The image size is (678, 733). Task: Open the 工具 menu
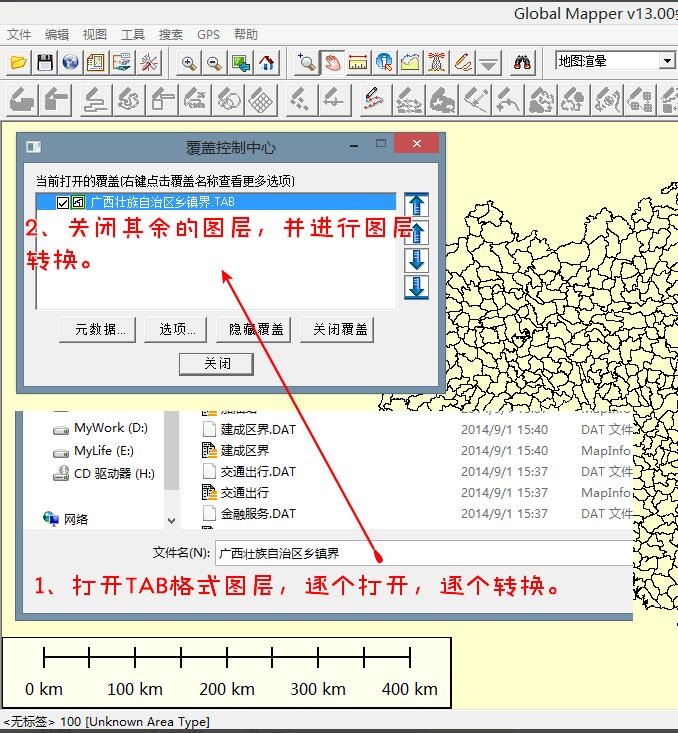pyautogui.click(x=133, y=35)
